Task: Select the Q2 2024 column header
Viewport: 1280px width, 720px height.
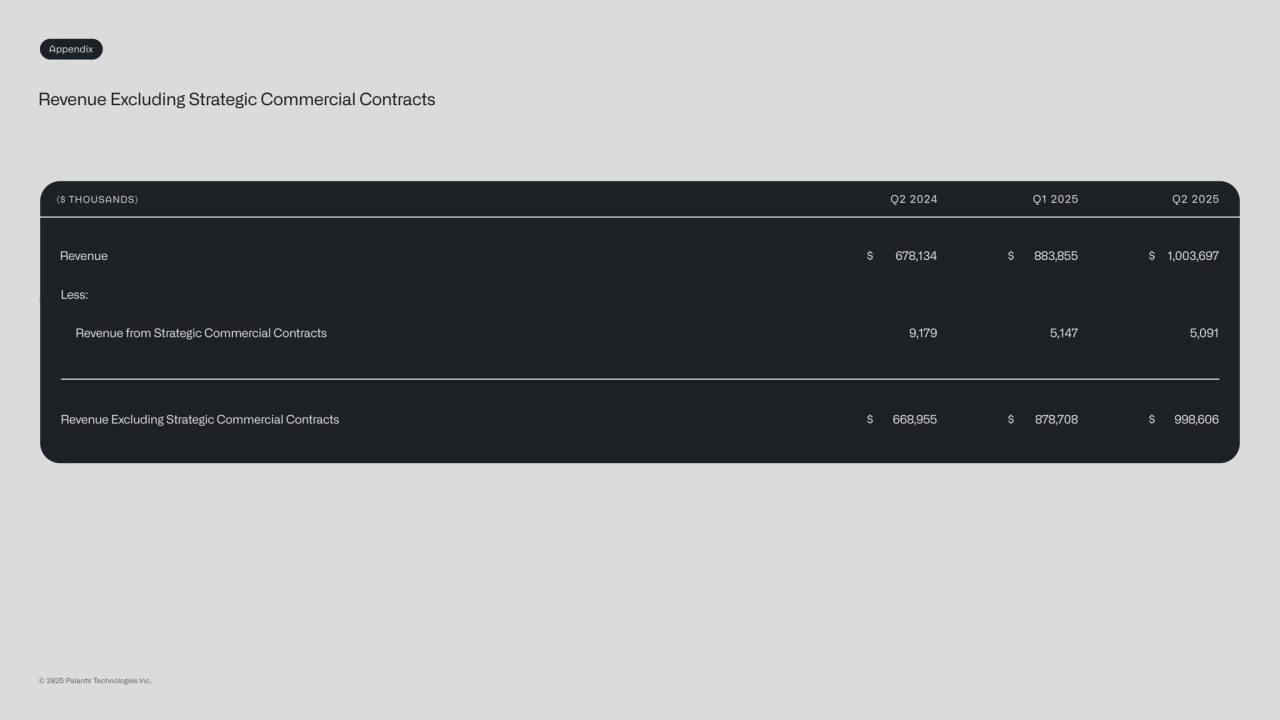Action: tap(914, 200)
